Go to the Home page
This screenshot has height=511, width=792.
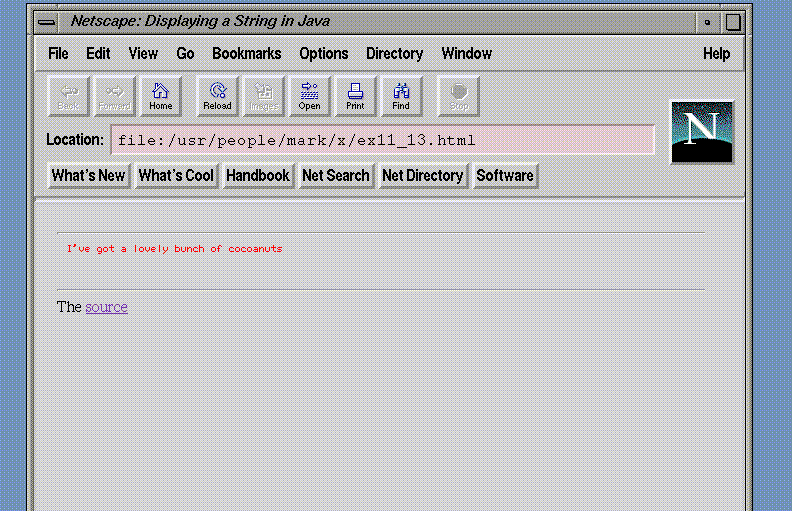click(x=161, y=96)
